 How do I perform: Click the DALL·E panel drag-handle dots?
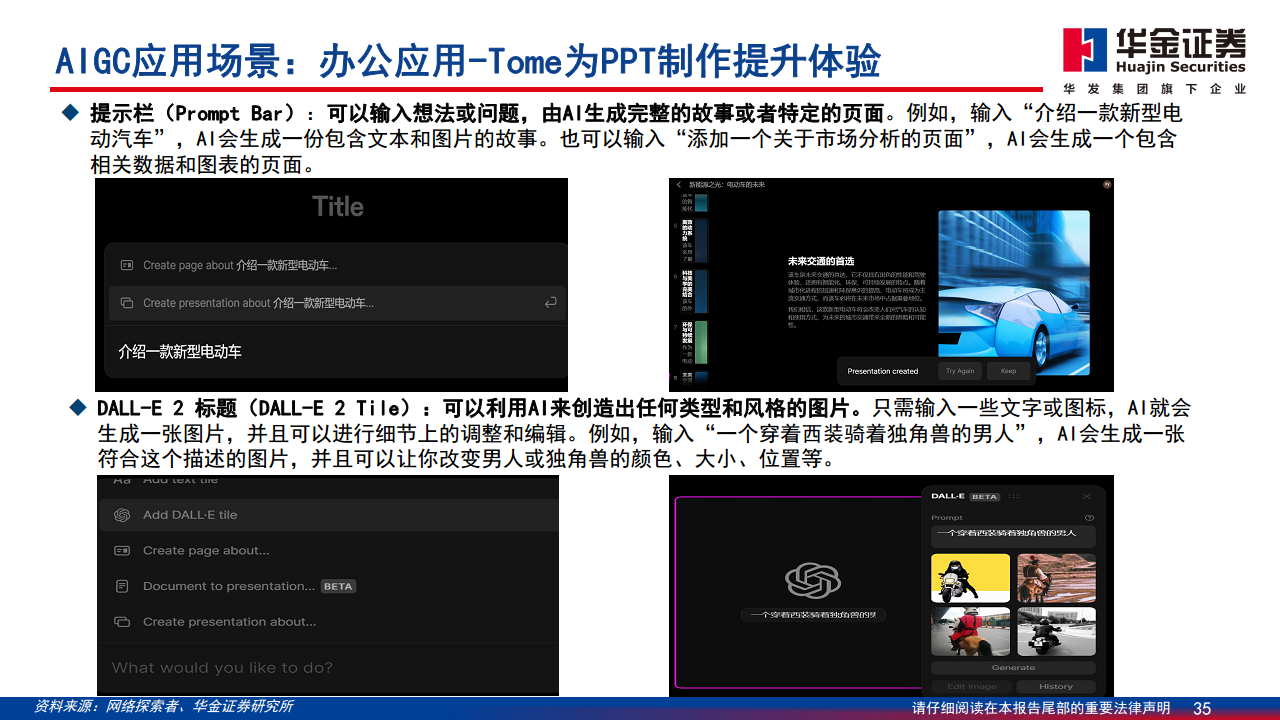click(1013, 496)
